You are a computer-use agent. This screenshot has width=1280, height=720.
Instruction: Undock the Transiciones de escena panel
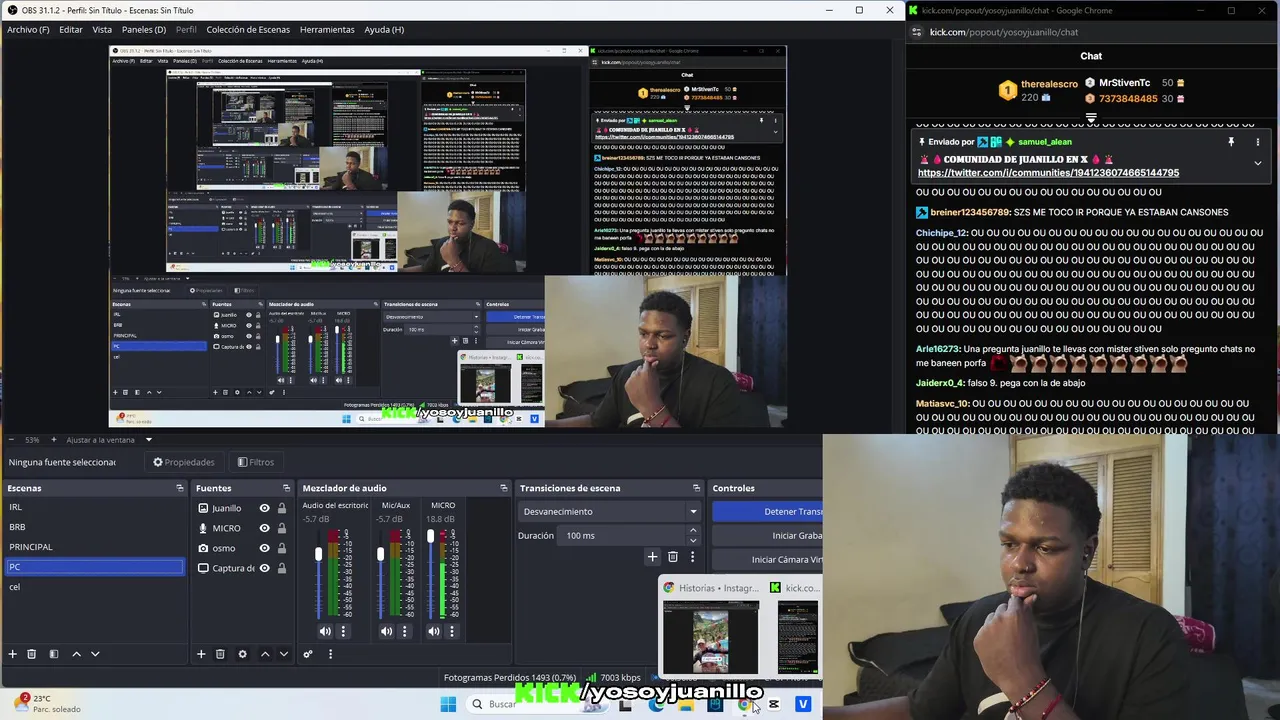point(696,488)
